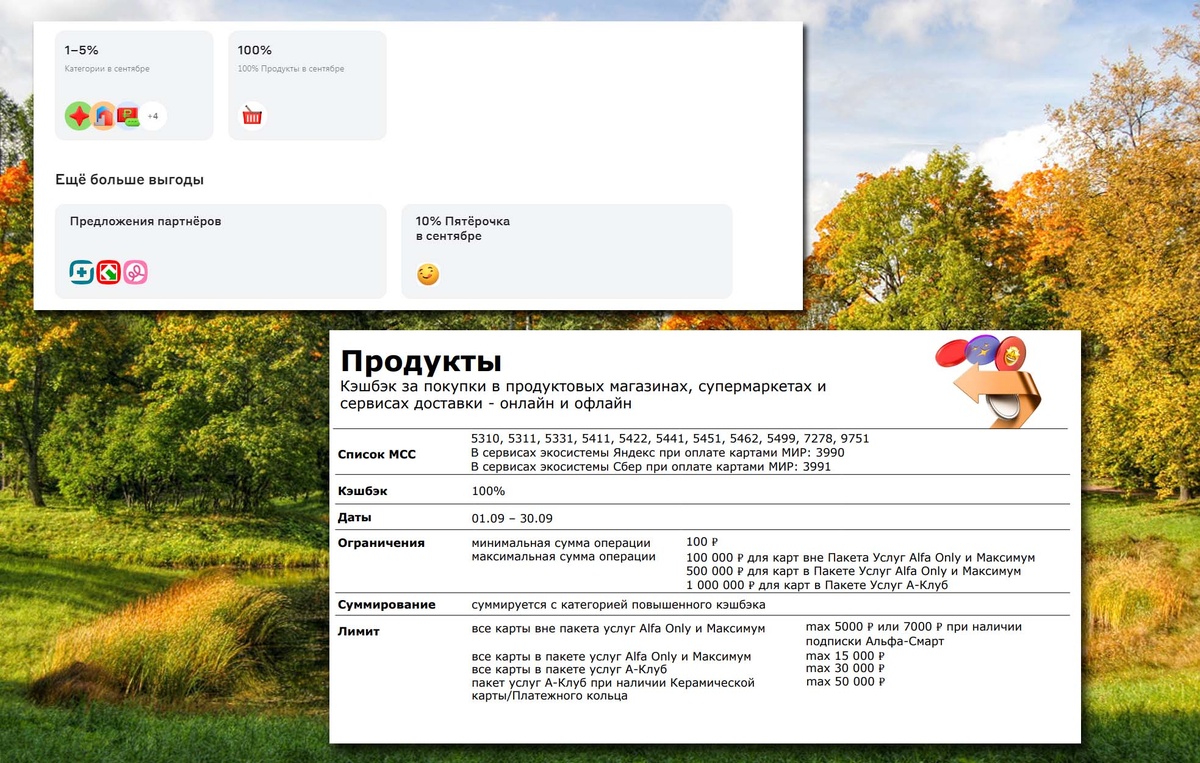Click the red shopping basket icon
Screen dimensions: 1200x763
[x=252, y=116]
